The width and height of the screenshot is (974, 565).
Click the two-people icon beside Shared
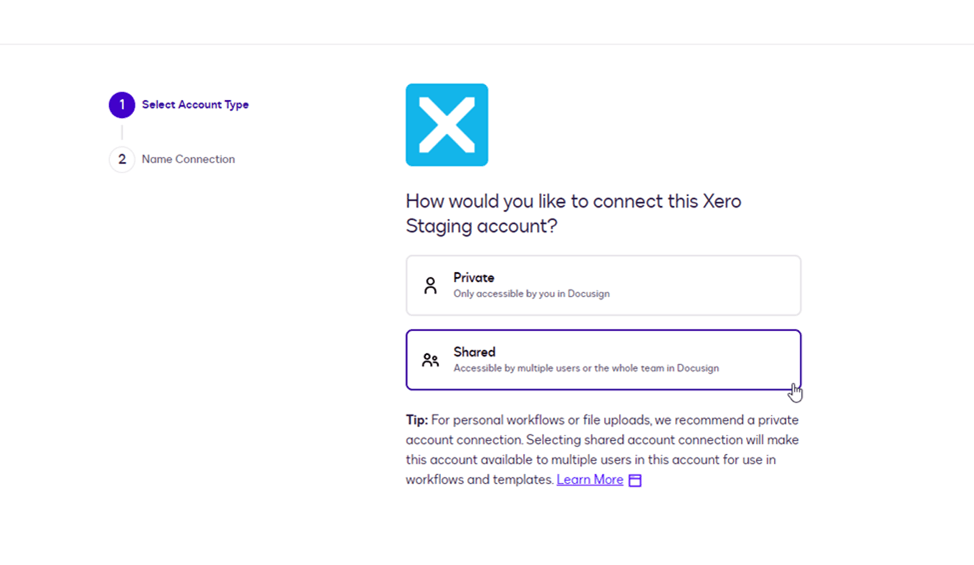click(x=430, y=360)
